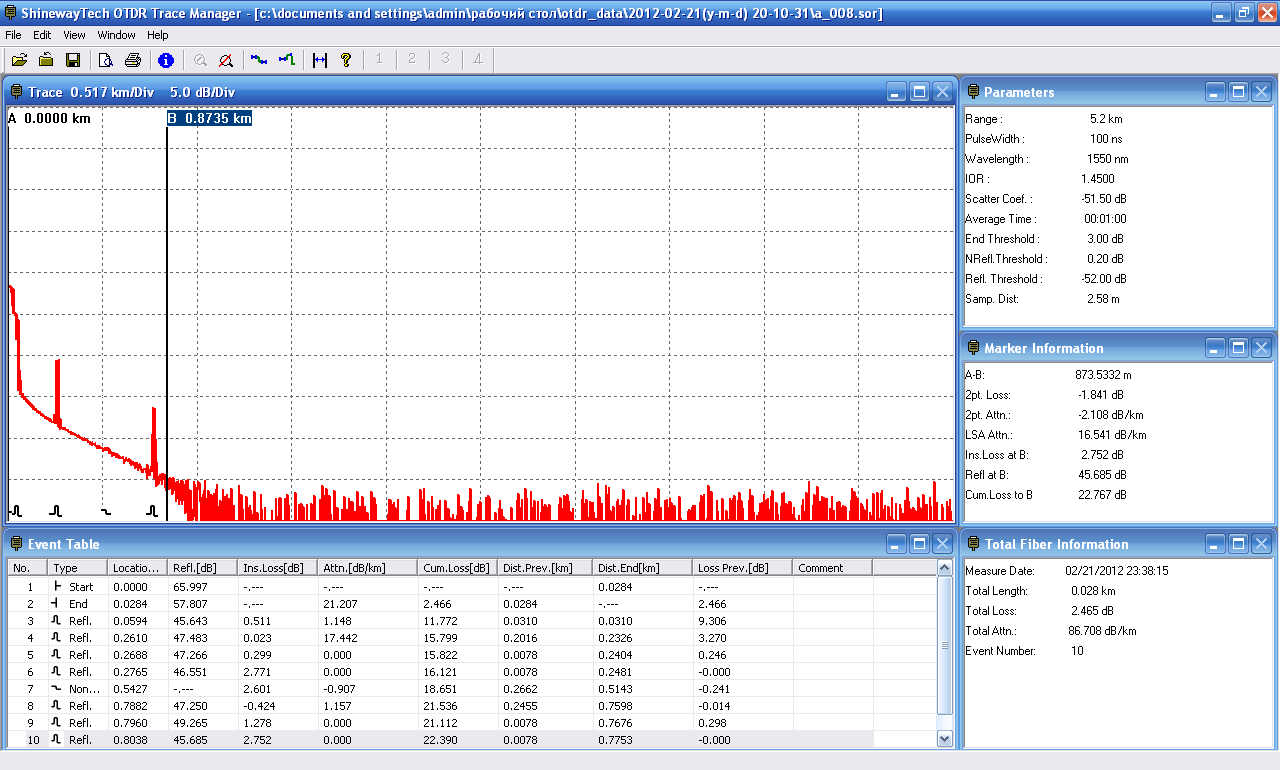Open the View menu

click(x=74, y=35)
